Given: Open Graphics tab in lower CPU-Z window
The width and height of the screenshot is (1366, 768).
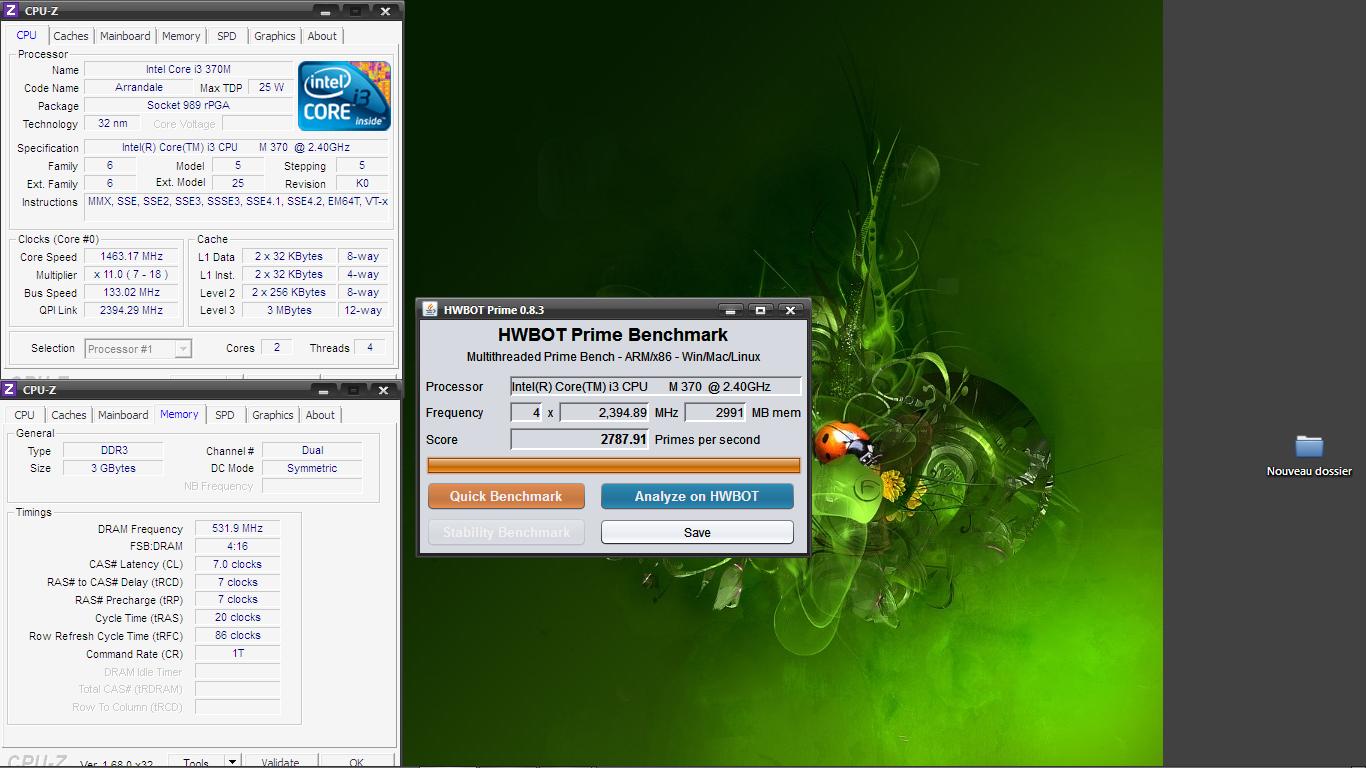Looking at the screenshot, I should [x=273, y=415].
